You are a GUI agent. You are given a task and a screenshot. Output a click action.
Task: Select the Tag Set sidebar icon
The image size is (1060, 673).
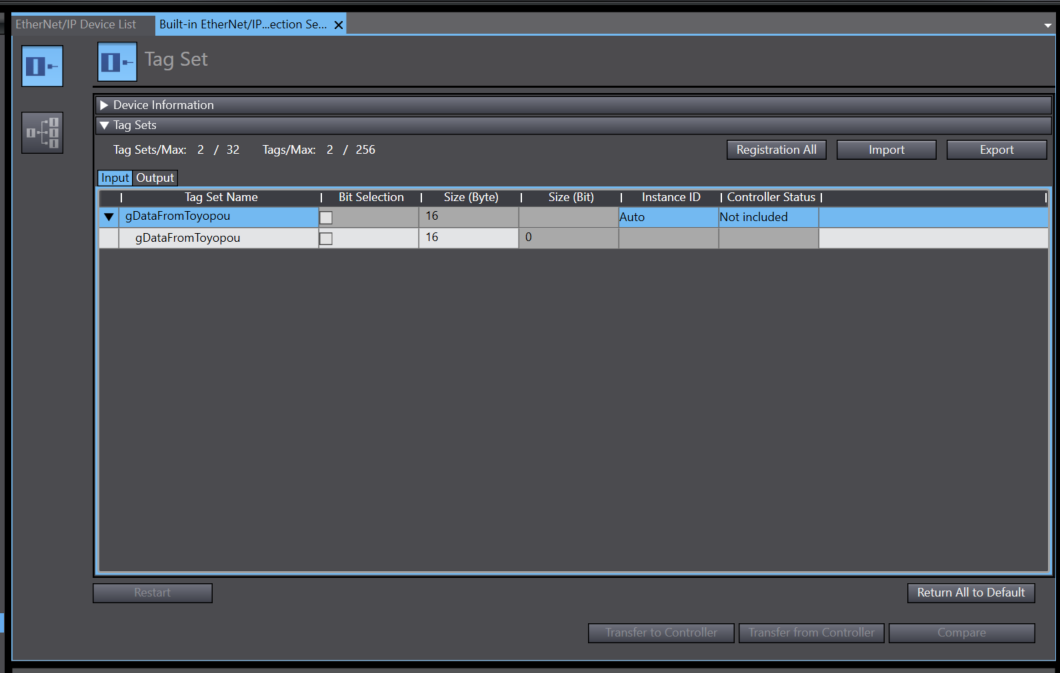[42, 66]
